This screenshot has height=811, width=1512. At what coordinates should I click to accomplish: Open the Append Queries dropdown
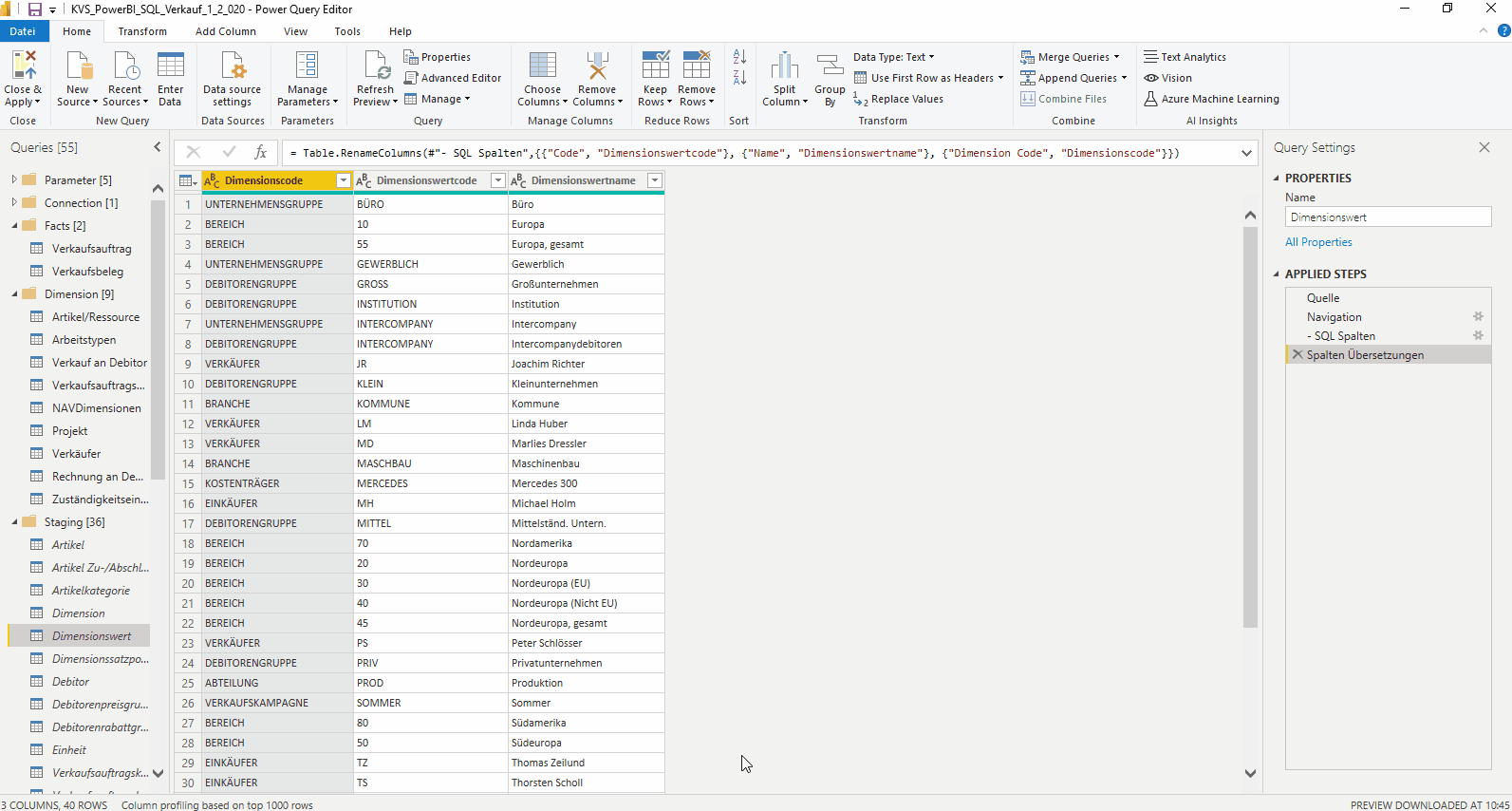coord(1073,78)
